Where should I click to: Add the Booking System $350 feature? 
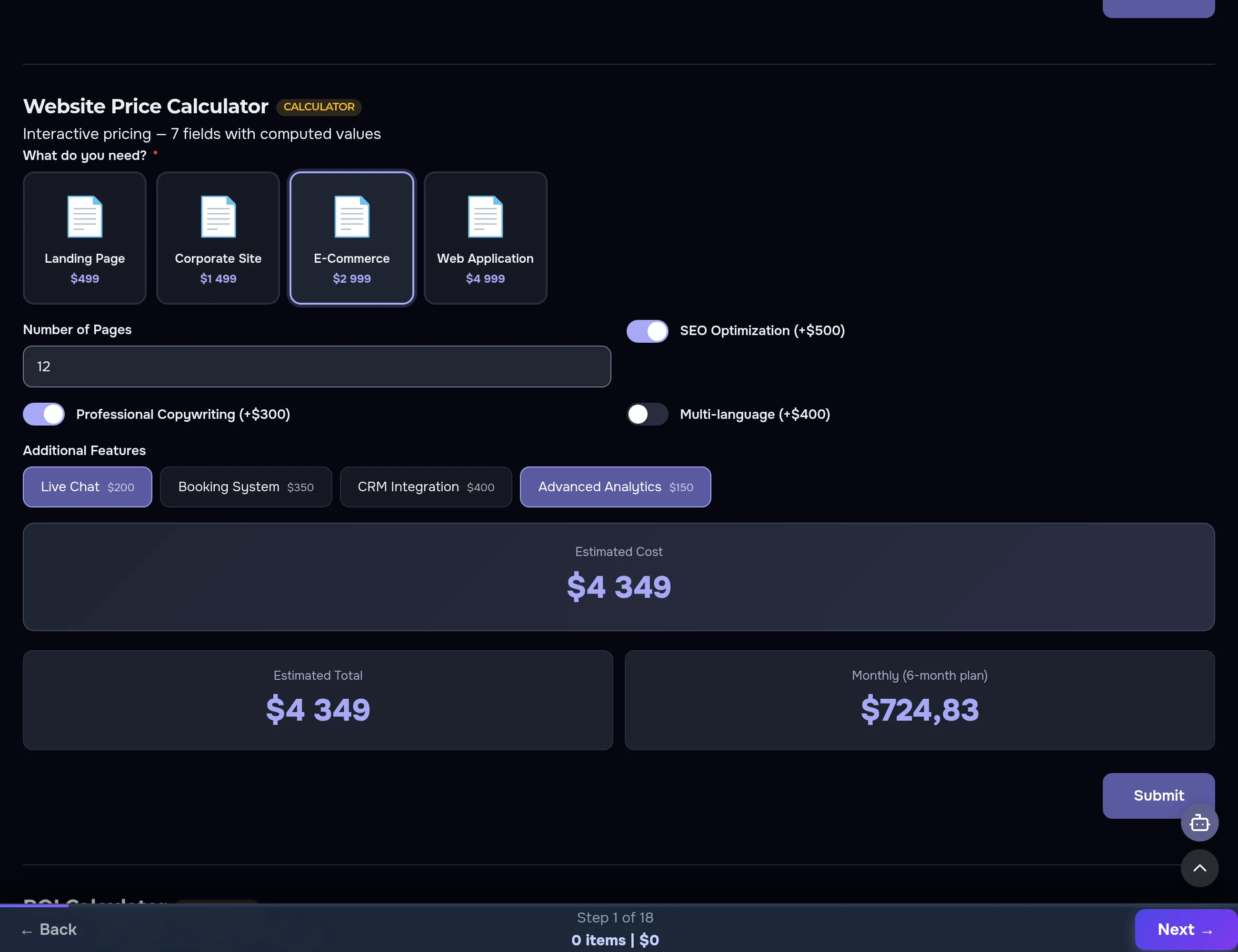[x=245, y=487]
